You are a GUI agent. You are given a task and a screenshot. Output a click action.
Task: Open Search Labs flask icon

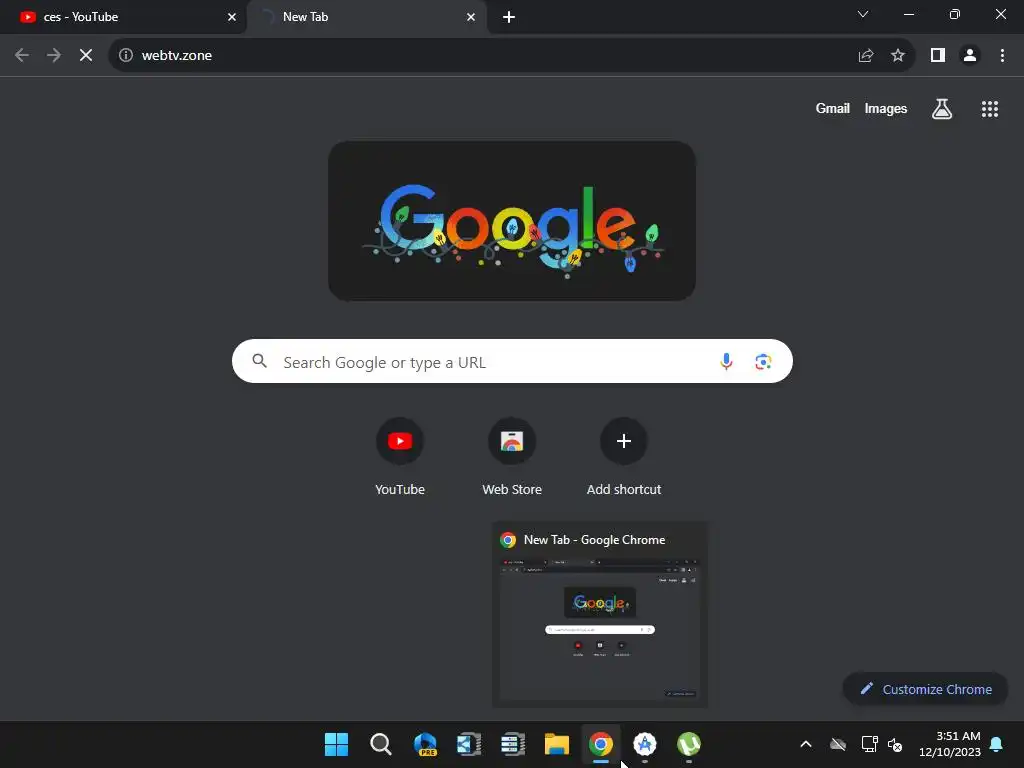[942, 109]
